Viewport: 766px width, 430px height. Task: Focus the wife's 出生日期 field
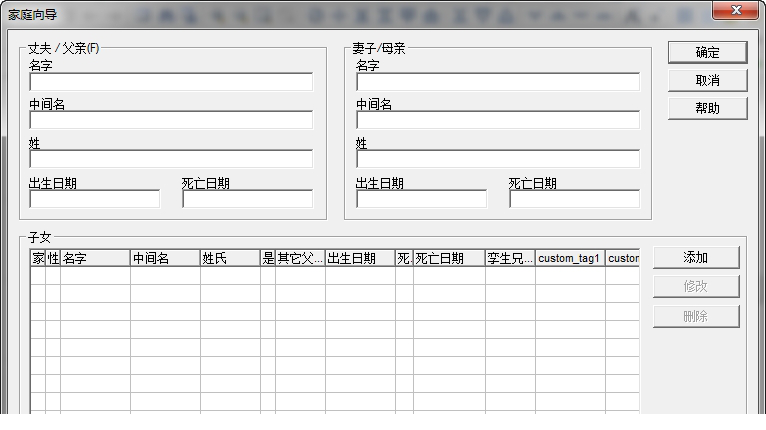[422, 199]
